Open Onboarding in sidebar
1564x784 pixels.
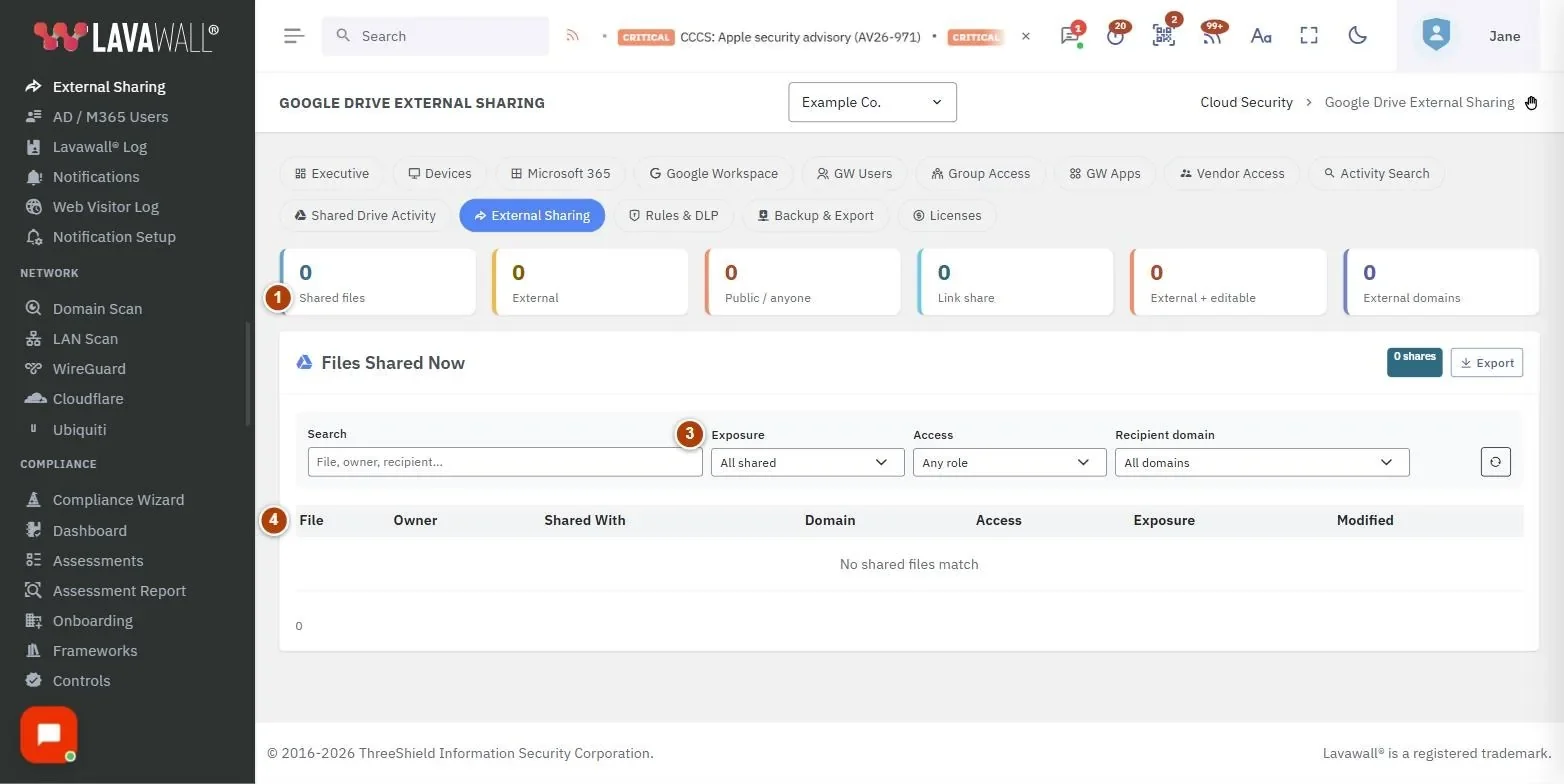tap(92, 621)
